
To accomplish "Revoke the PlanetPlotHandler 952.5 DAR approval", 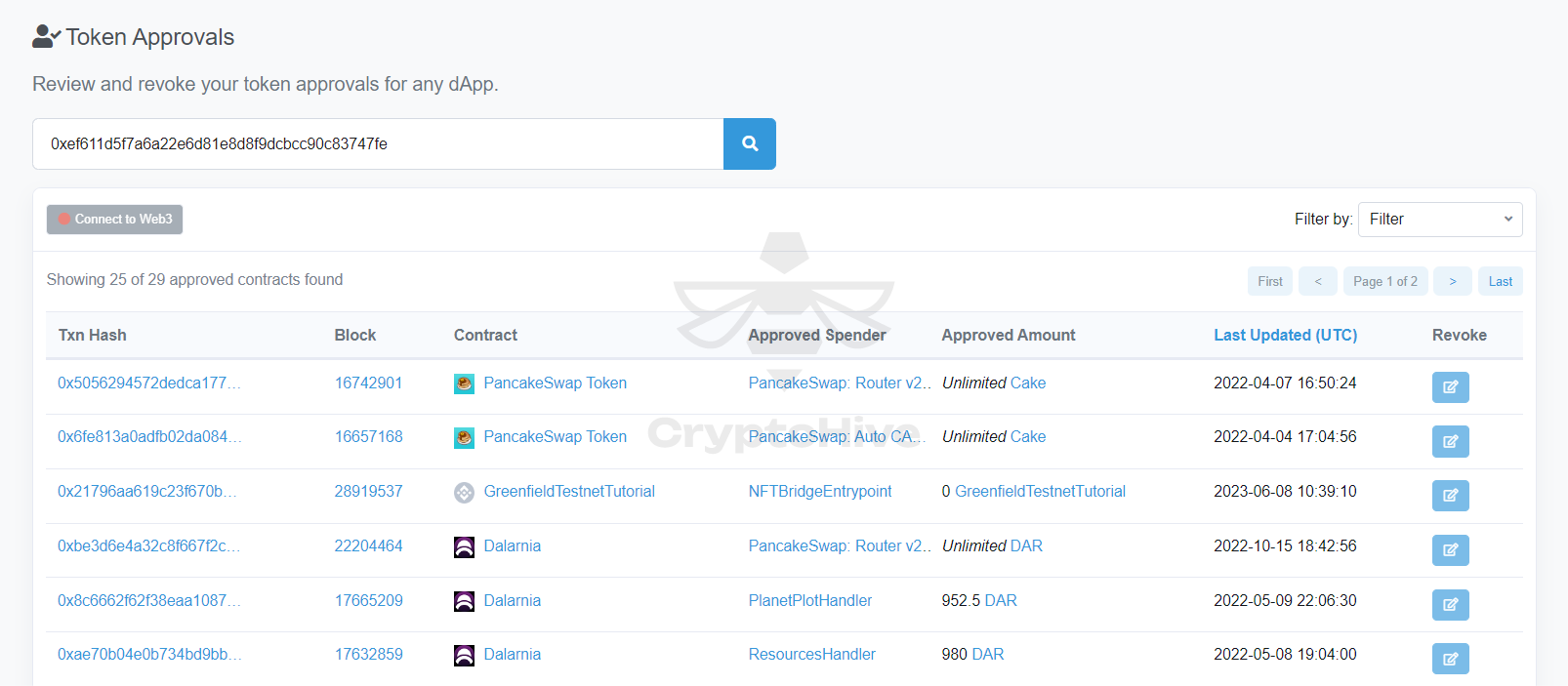I will (x=1450, y=605).
